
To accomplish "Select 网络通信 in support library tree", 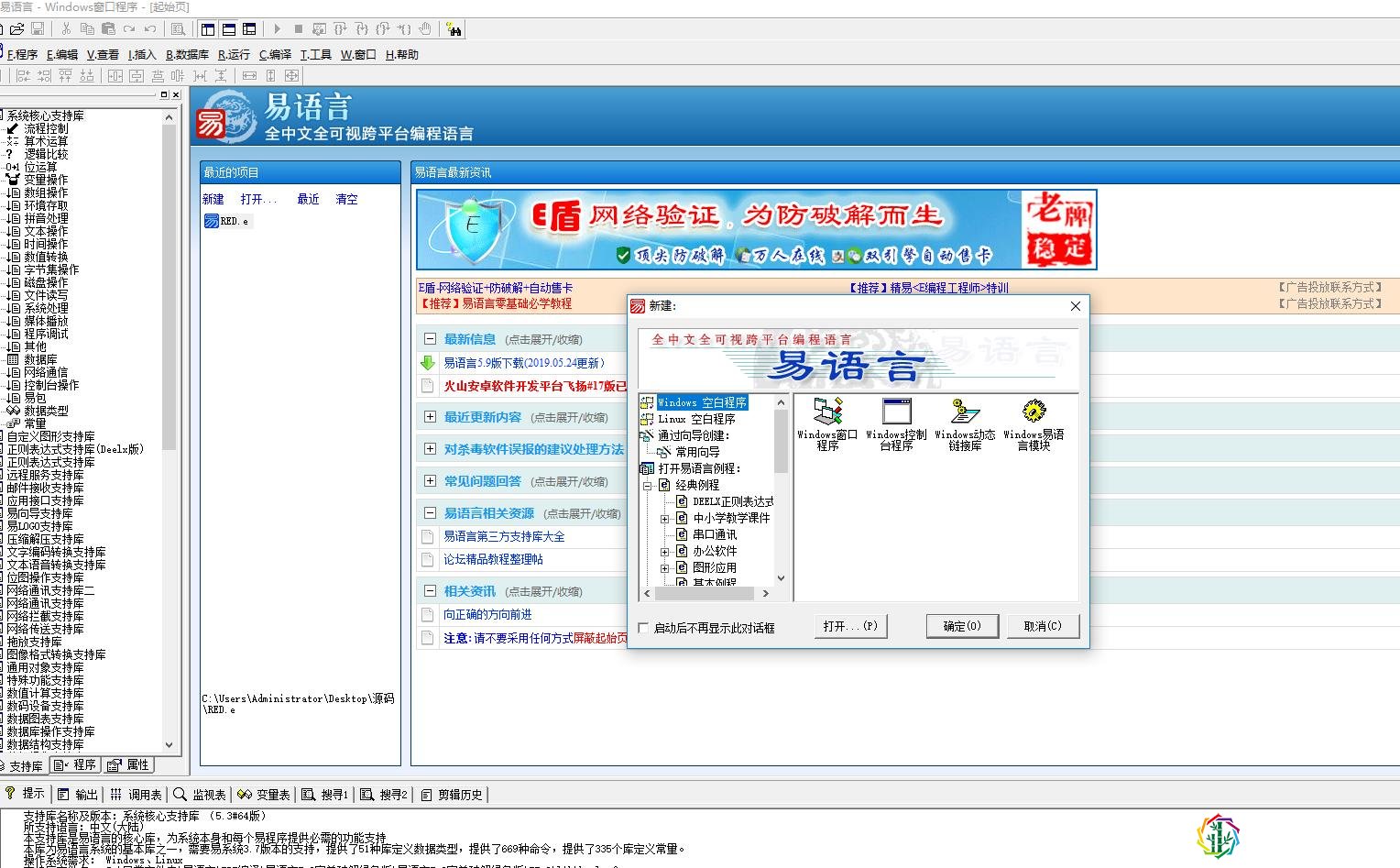I will 46,372.
